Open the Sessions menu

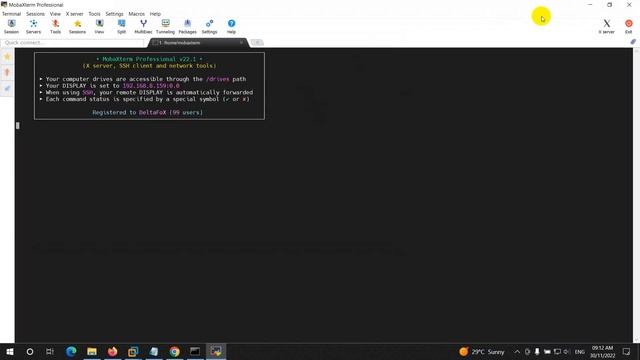(36, 14)
